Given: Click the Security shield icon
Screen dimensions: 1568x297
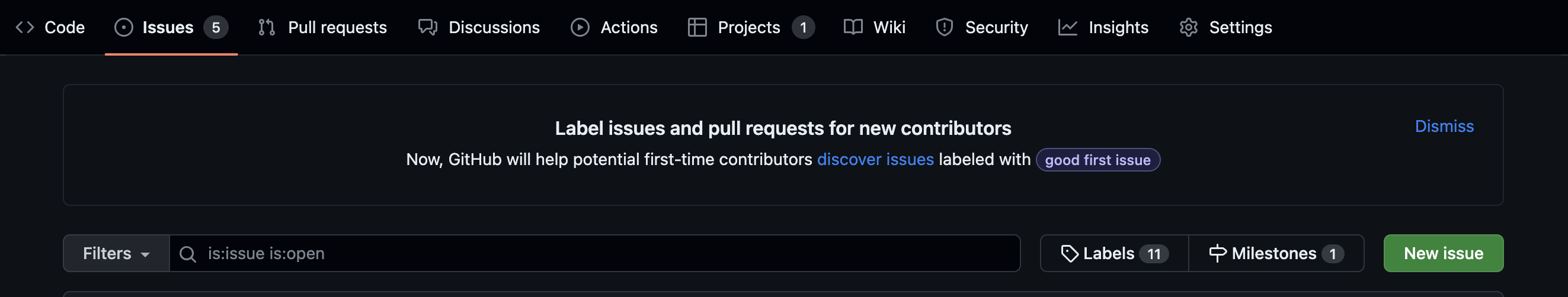Looking at the screenshot, I should click(944, 27).
